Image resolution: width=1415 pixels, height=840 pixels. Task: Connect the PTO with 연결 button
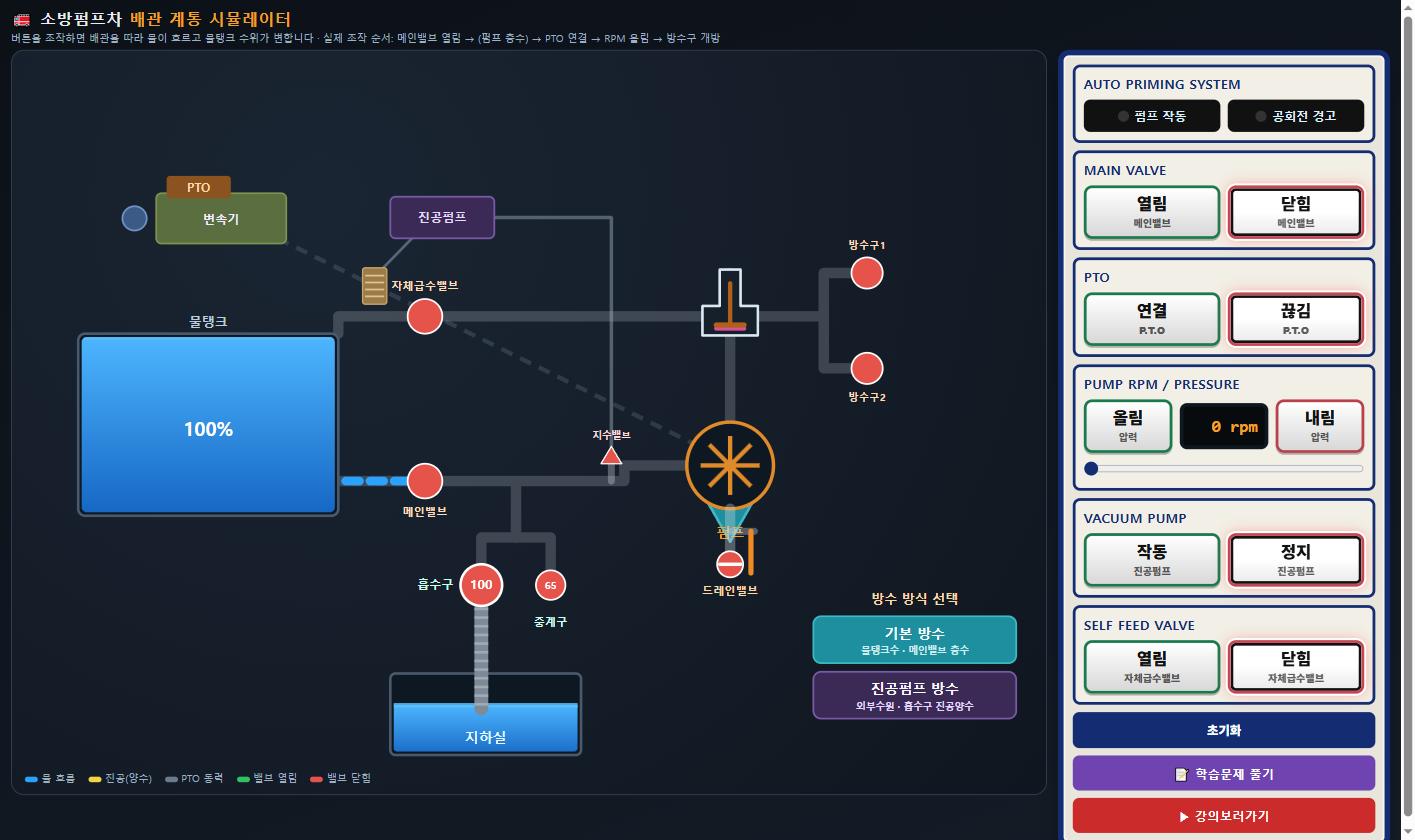[1152, 319]
